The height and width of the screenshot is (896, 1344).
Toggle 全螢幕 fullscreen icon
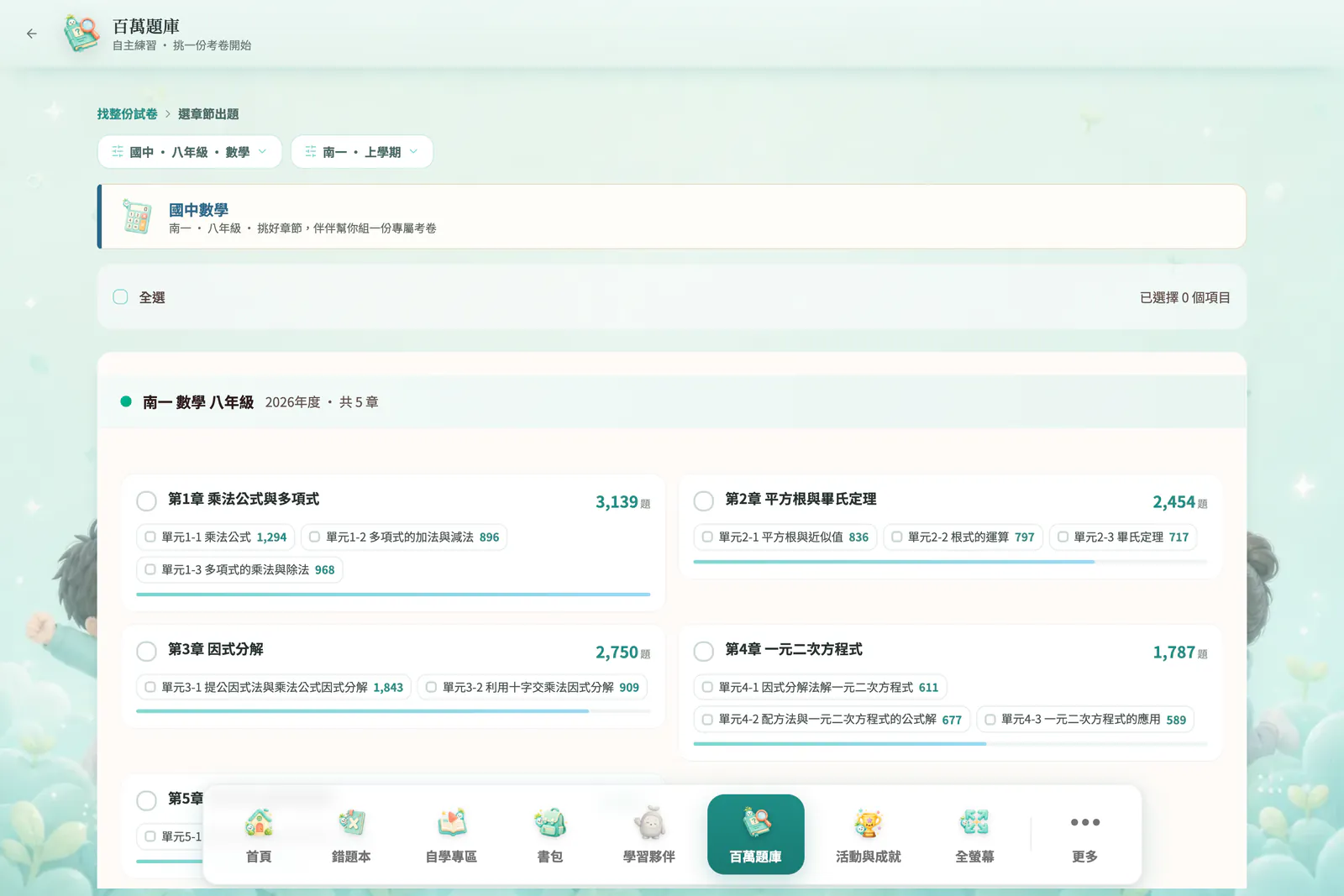[974, 823]
